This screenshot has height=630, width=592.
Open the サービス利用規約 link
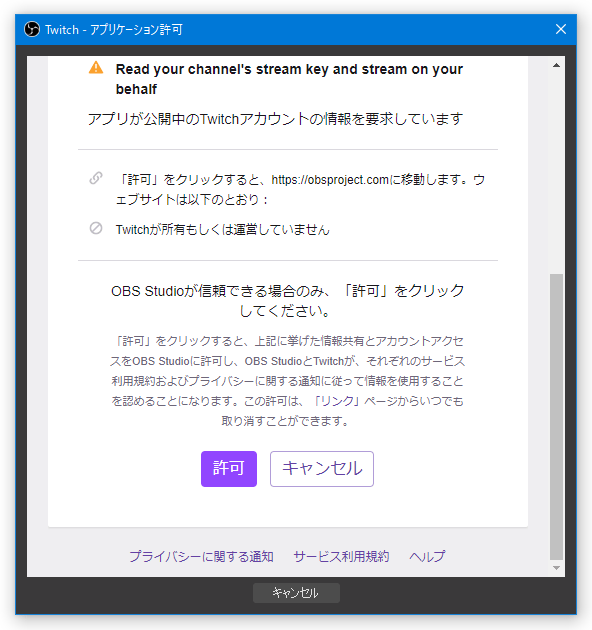(341, 556)
